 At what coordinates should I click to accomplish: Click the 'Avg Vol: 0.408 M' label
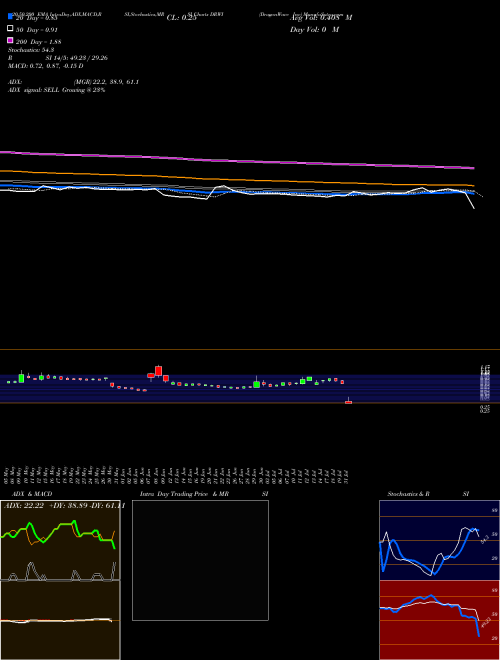(x=321, y=18)
